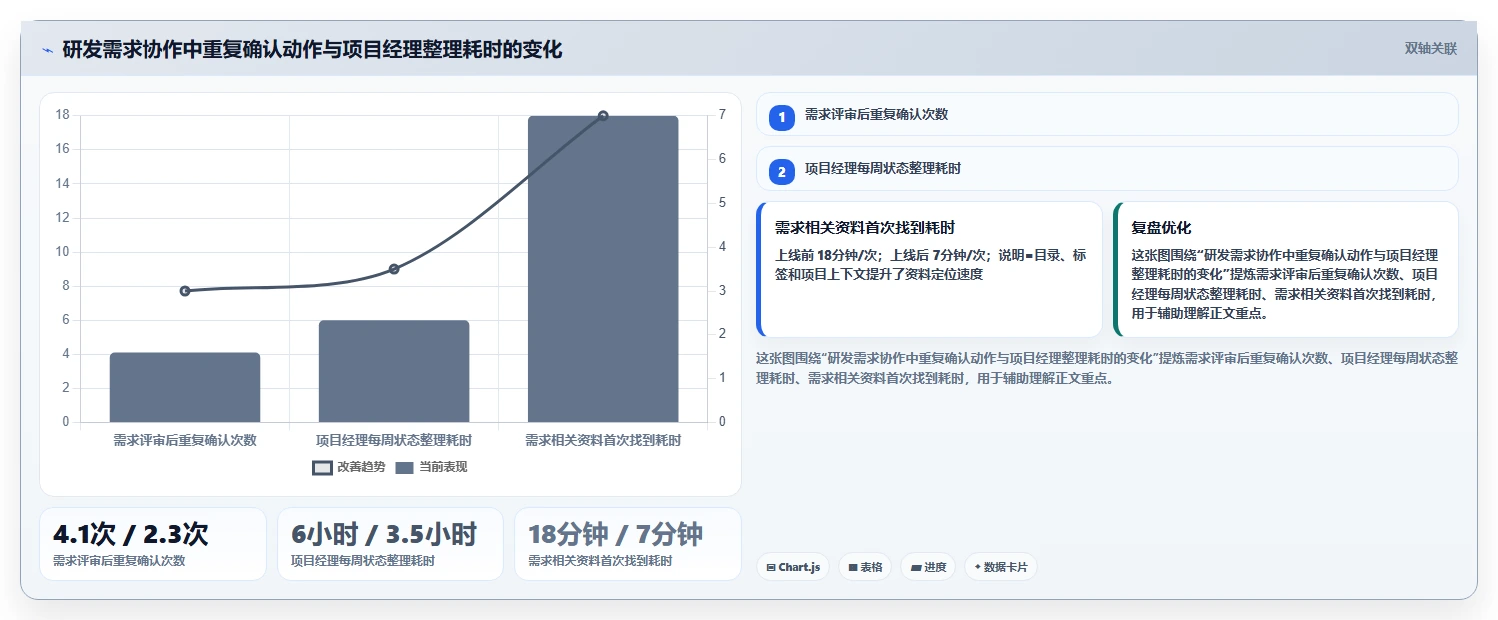Click the 表格 tag

pos(865,567)
